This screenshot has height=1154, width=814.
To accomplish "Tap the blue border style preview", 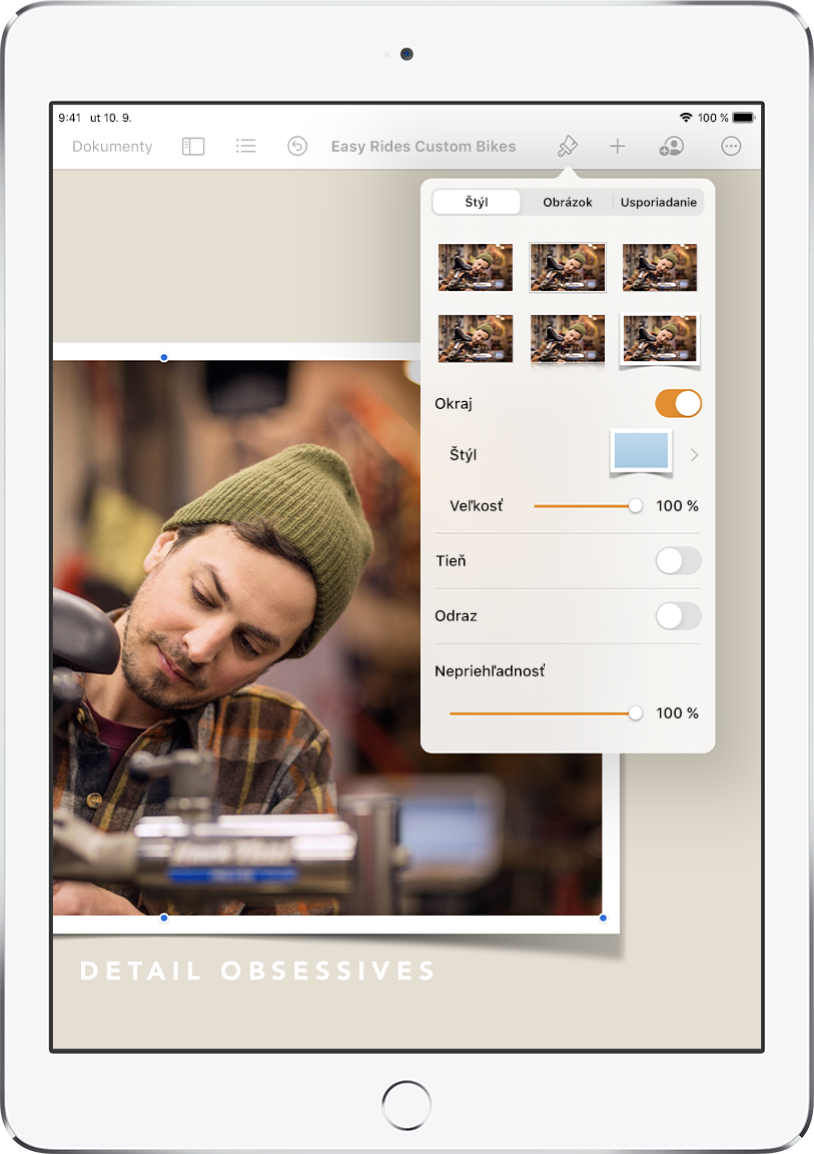I will click(x=641, y=453).
